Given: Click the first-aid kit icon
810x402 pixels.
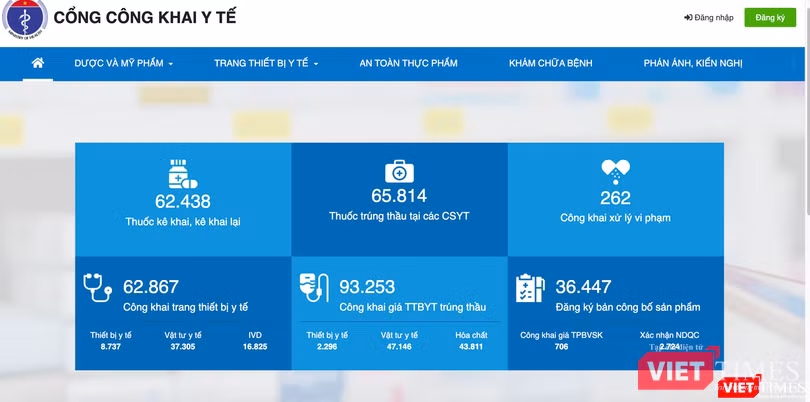Looking at the screenshot, I should [399, 172].
